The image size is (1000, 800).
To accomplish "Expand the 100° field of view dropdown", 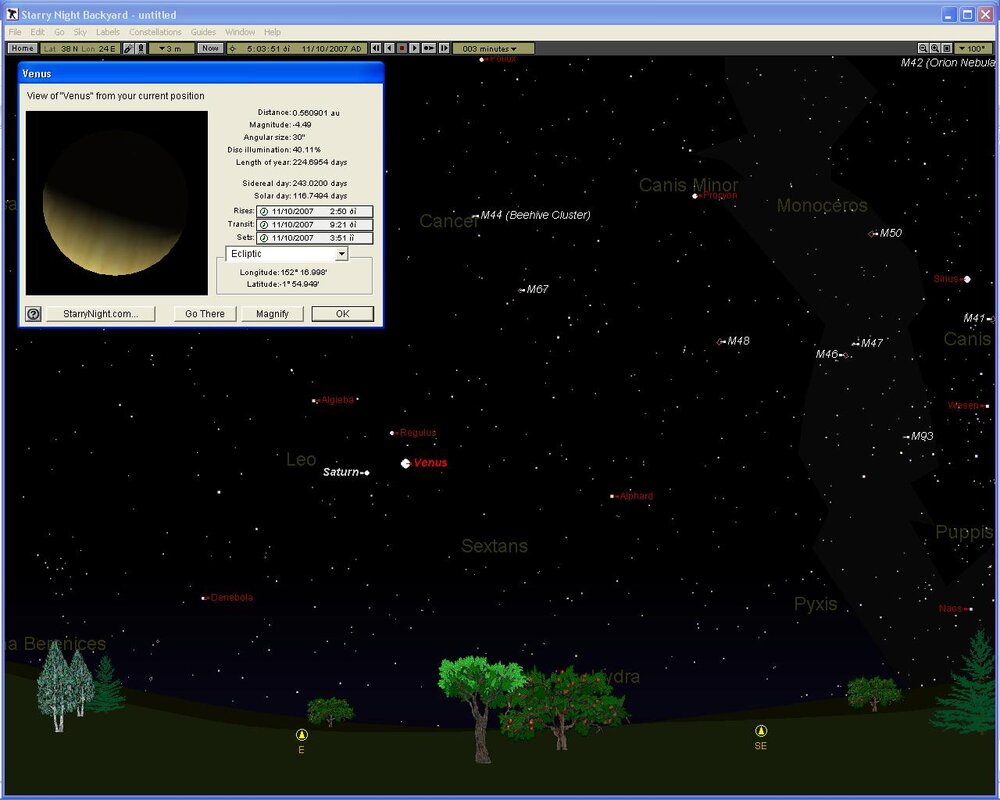I will coord(975,48).
